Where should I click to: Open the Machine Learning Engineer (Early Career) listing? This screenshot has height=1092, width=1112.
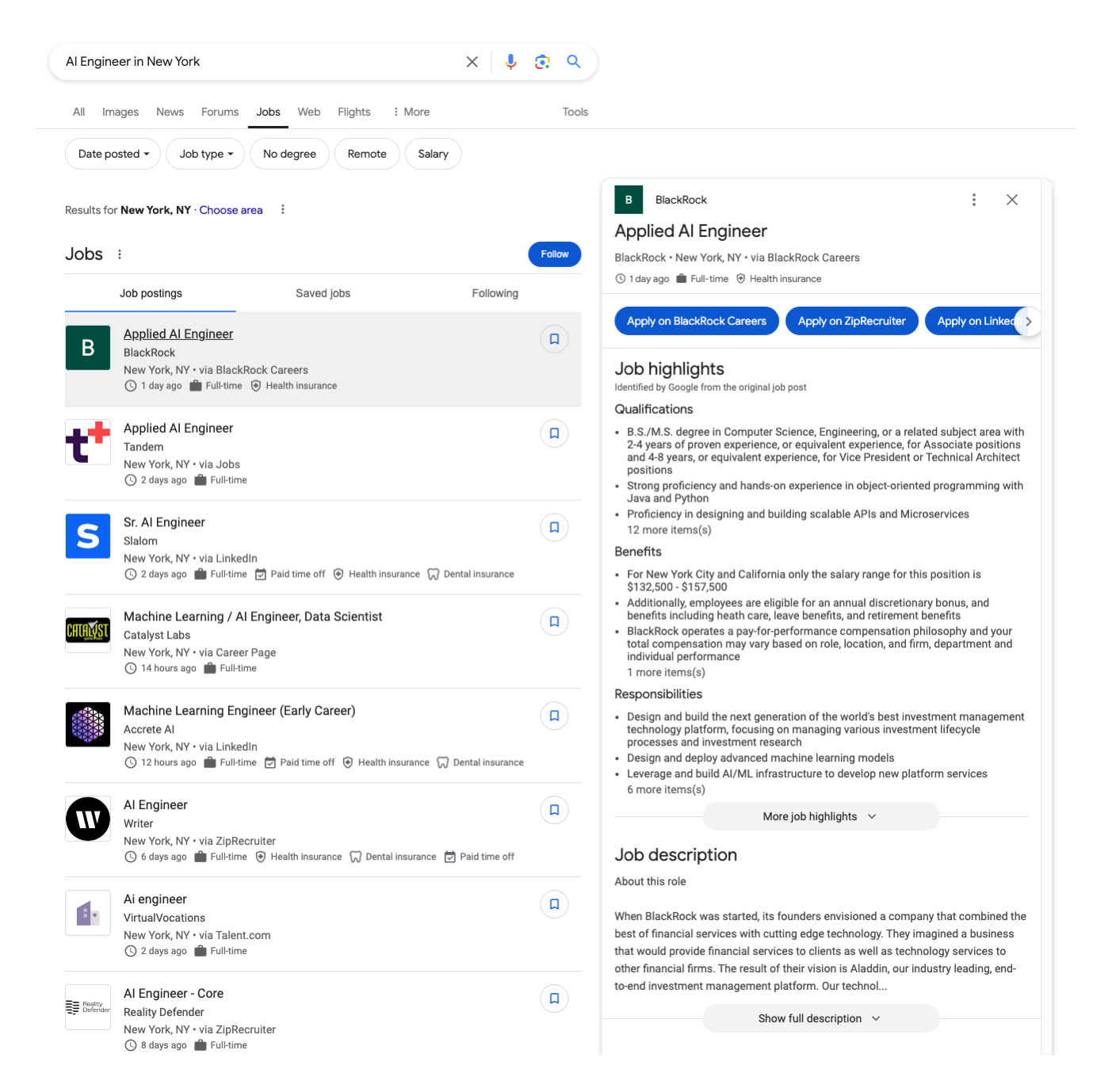point(239,711)
